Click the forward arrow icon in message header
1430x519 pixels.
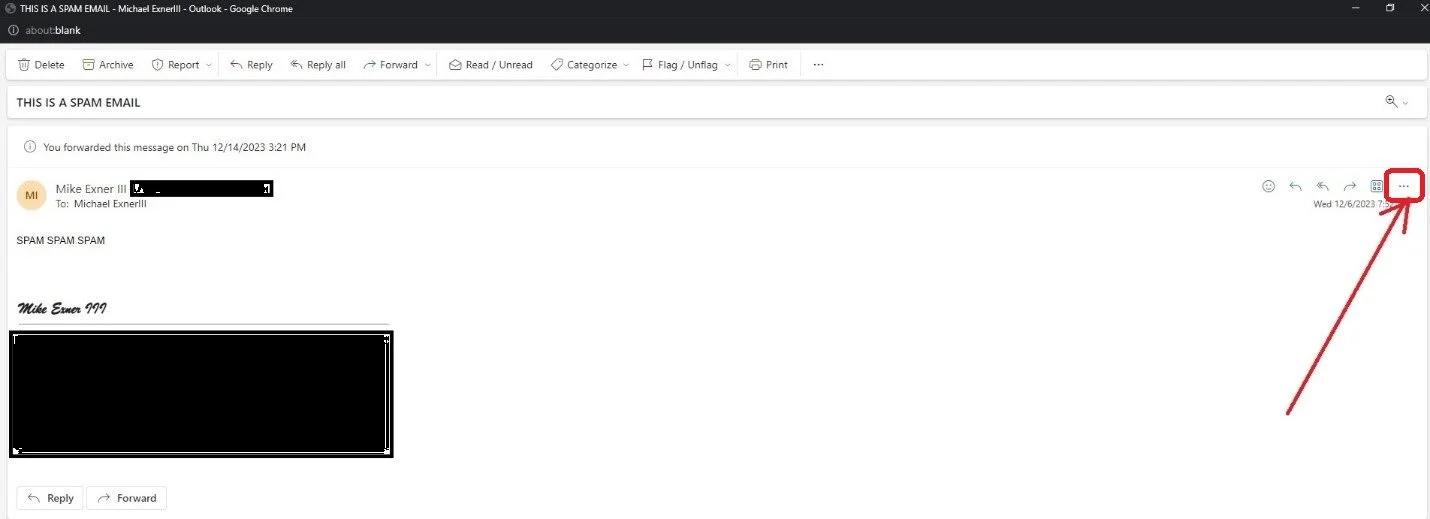tap(1349, 186)
